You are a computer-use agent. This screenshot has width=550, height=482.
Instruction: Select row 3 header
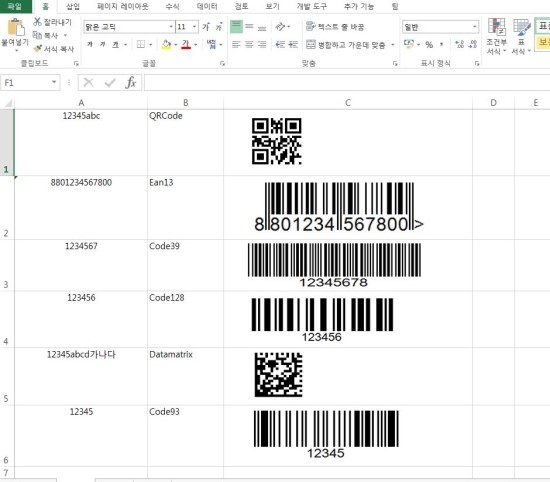click(7, 266)
